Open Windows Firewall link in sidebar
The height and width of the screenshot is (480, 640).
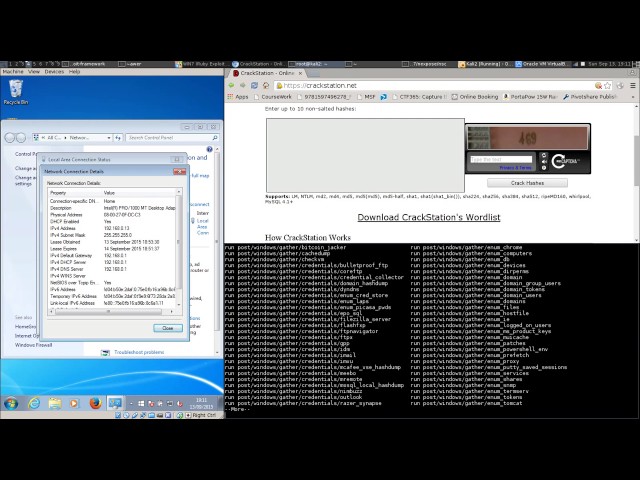coord(33,345)
